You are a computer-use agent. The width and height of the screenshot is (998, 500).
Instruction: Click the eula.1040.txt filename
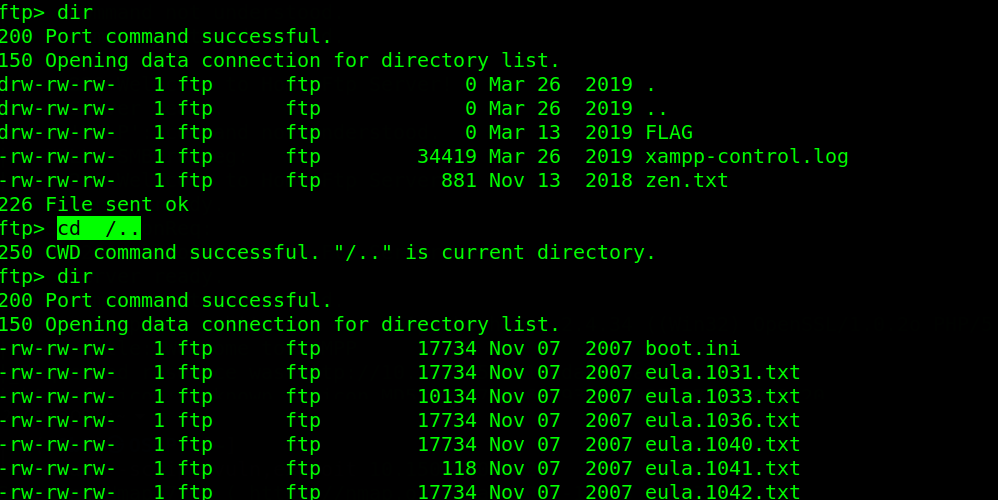tap(722, 444)
